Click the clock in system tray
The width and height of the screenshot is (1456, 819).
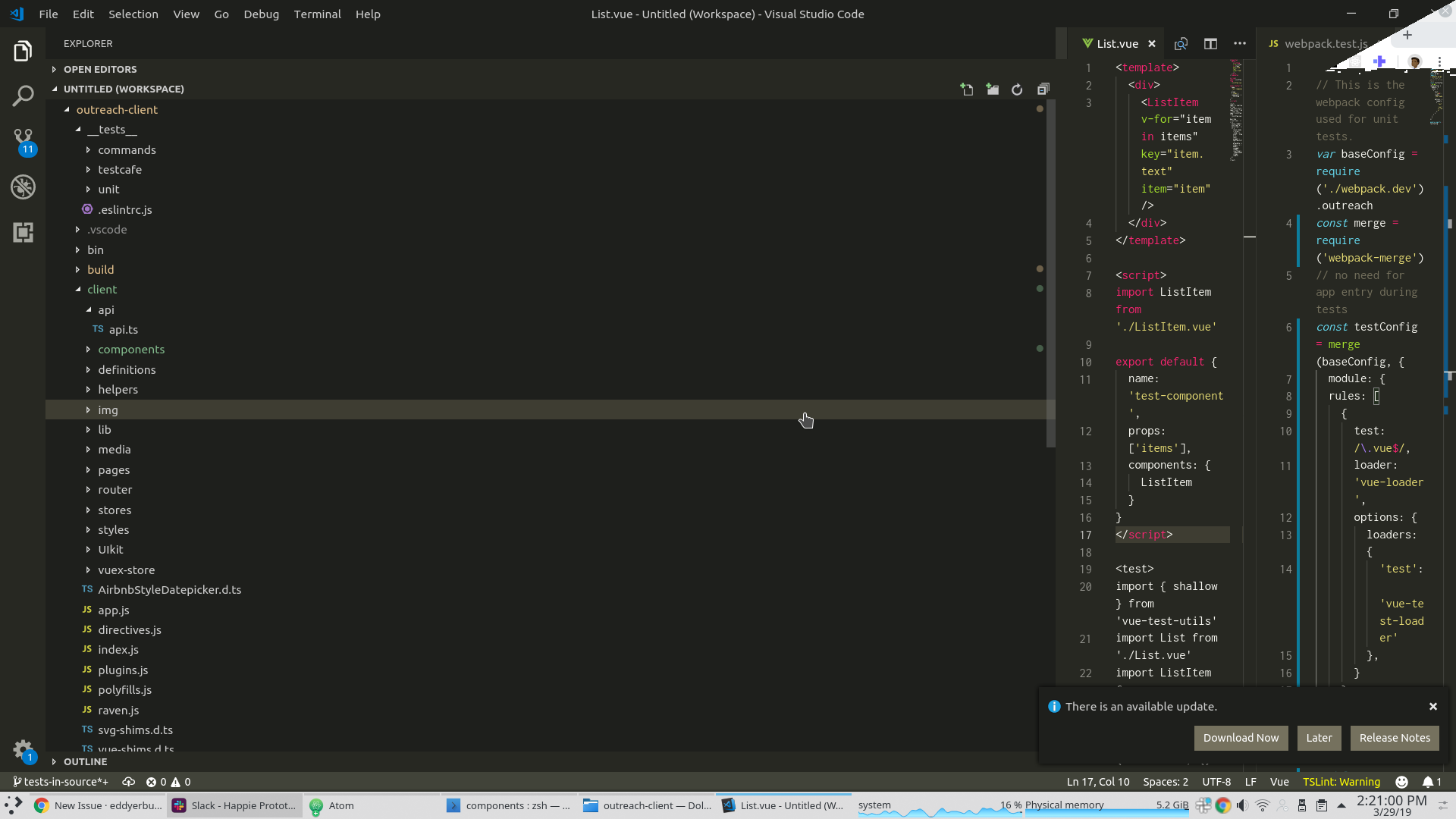point(1391,805)
